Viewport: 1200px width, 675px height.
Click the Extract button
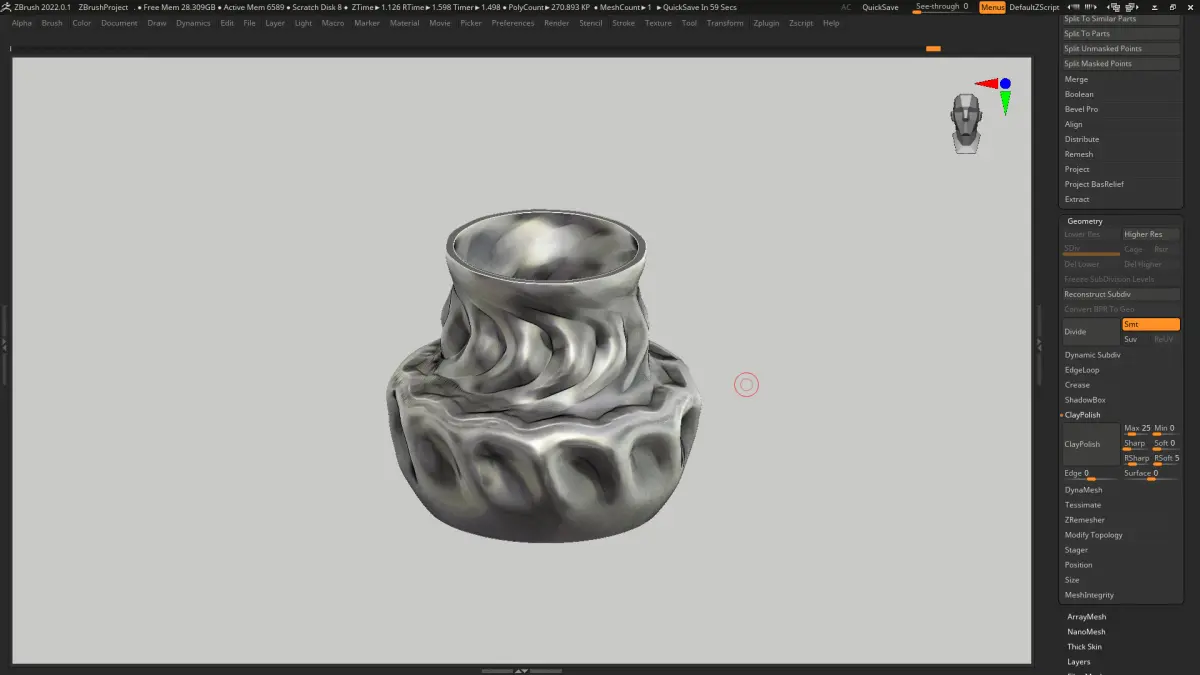[x=1077, y=199]
